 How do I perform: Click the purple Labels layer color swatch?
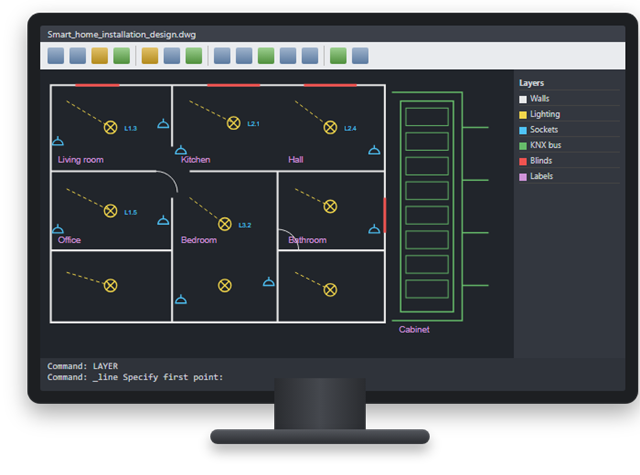coord(523,177)
